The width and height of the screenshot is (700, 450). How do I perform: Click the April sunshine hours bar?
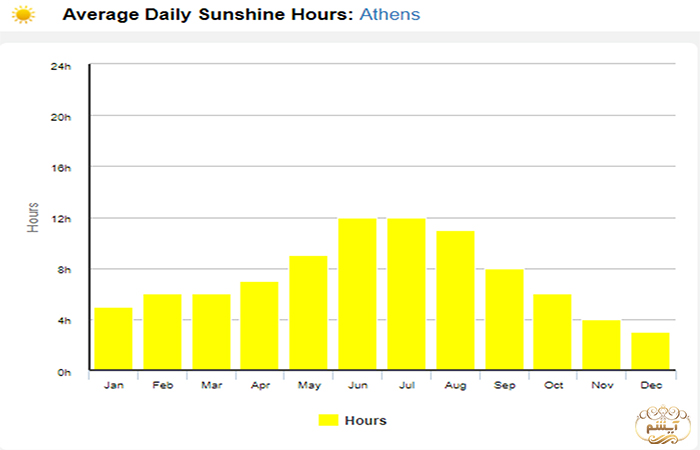coord(259,326)
